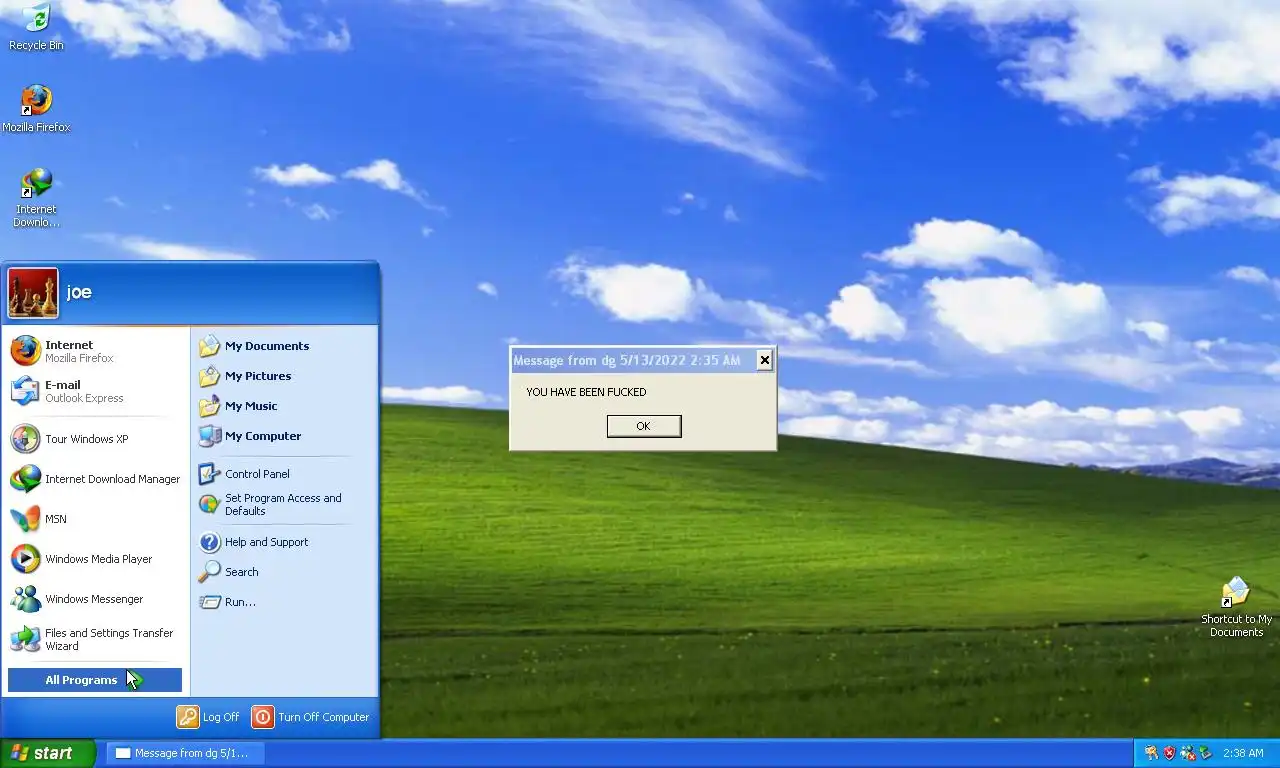Start Tour Windows XP
Screen dimensions: 1280x768
96,439
